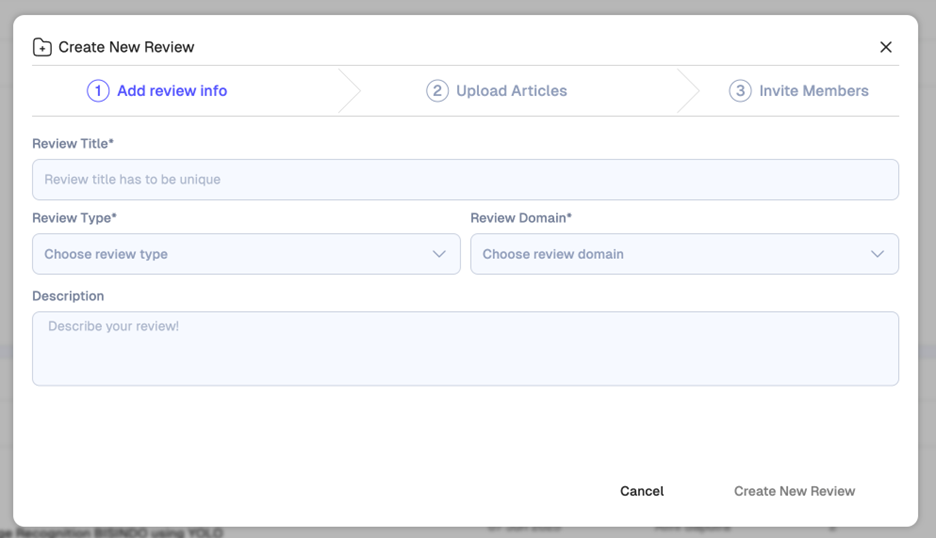Image resolution: width=936 pixels, height=538 pixels.
Task: Focus the Review Title input field
Action: point(465,180)
